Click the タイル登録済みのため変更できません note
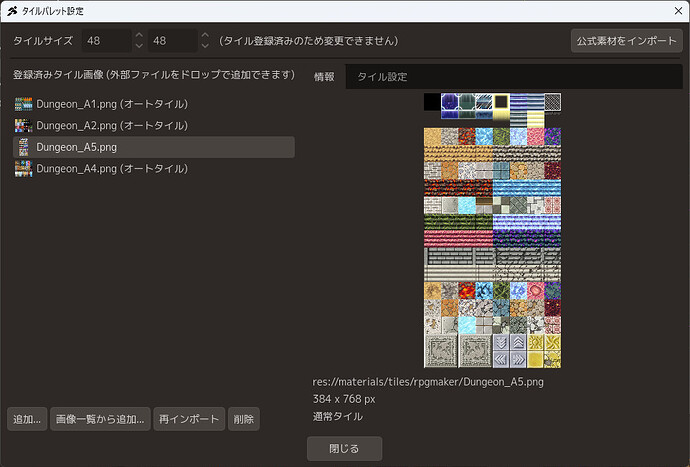Viewport: 690px width, 467px height. click(x=308, y=41)
